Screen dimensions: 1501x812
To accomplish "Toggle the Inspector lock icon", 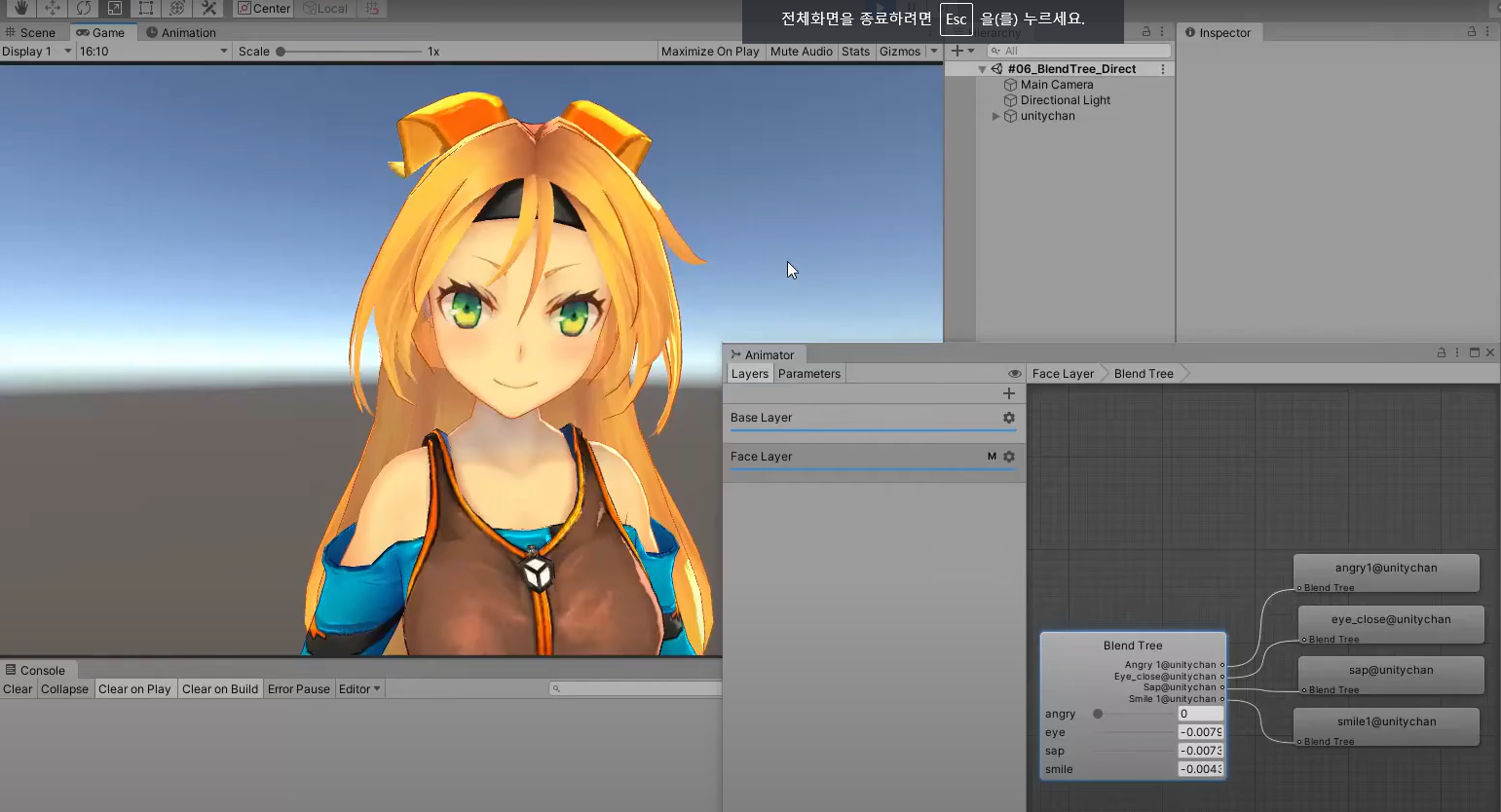I will [x=1472, y=32].
